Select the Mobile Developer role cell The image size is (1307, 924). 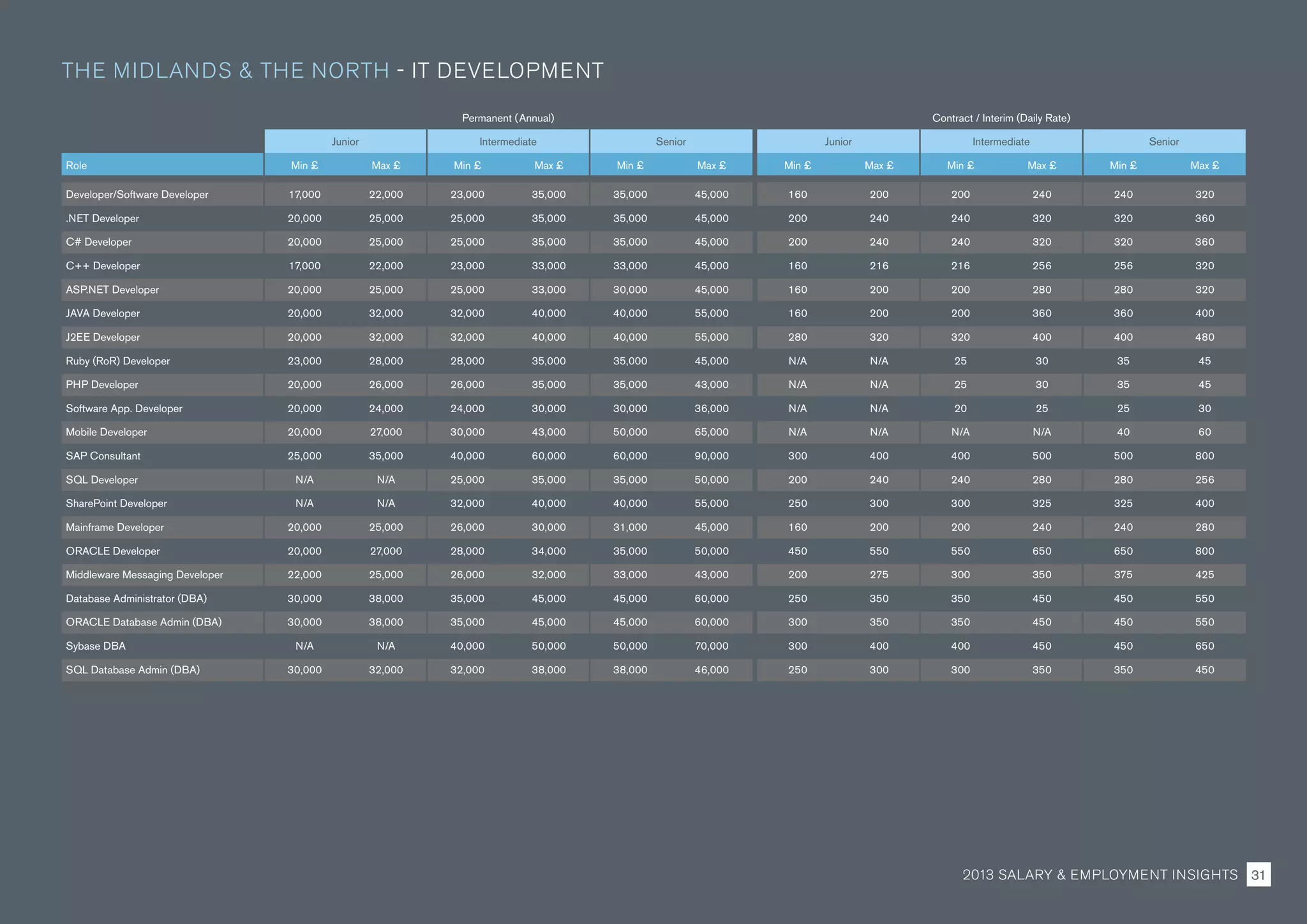click(107, 432)
